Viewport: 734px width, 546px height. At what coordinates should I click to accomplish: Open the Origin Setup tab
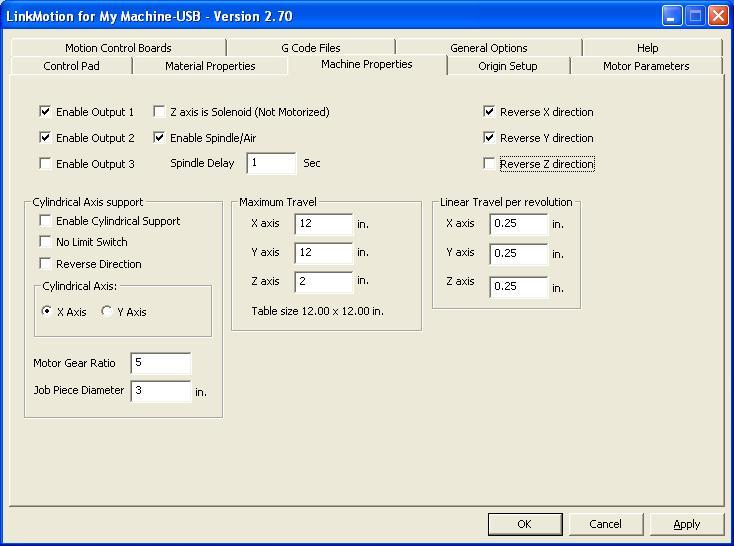click(x=507, y=66)
